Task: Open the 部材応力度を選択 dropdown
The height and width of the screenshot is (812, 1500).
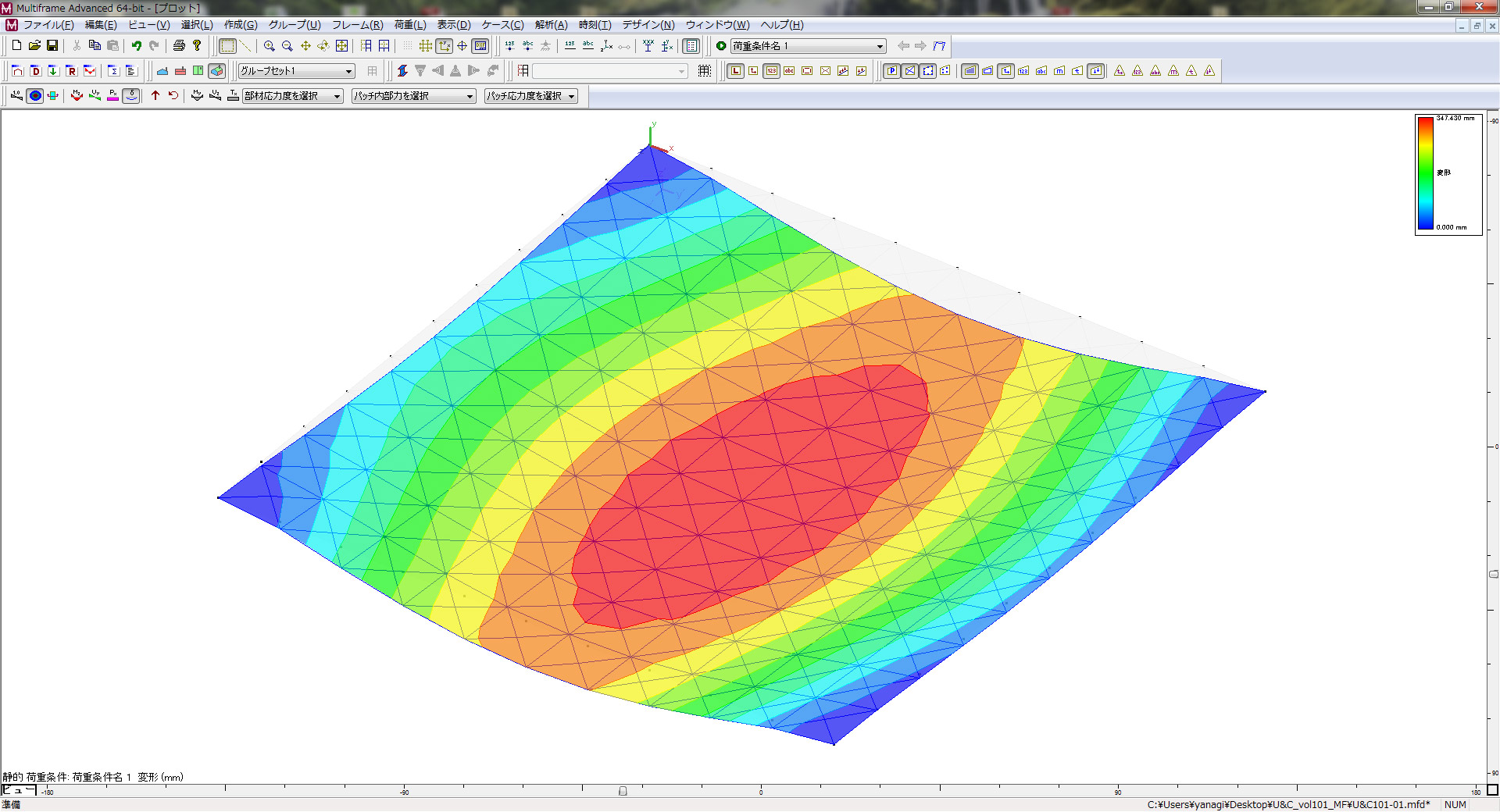Action: [x=292, y=96]
